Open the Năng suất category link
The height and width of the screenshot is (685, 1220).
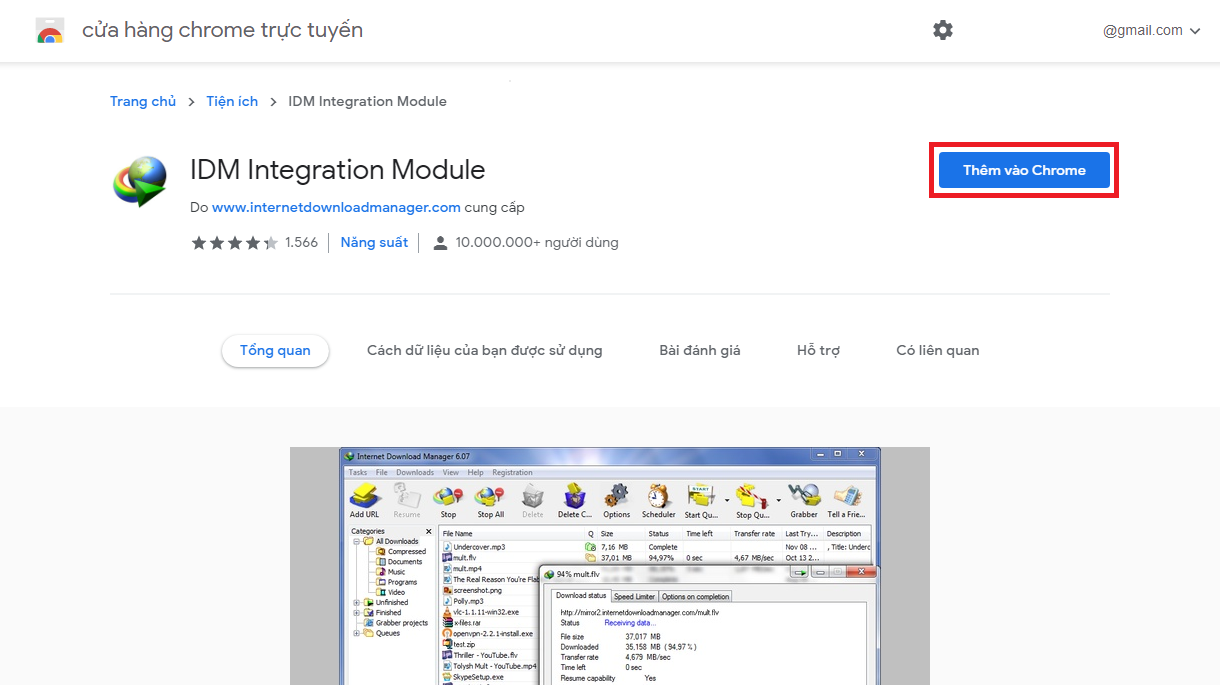(374, 242)
